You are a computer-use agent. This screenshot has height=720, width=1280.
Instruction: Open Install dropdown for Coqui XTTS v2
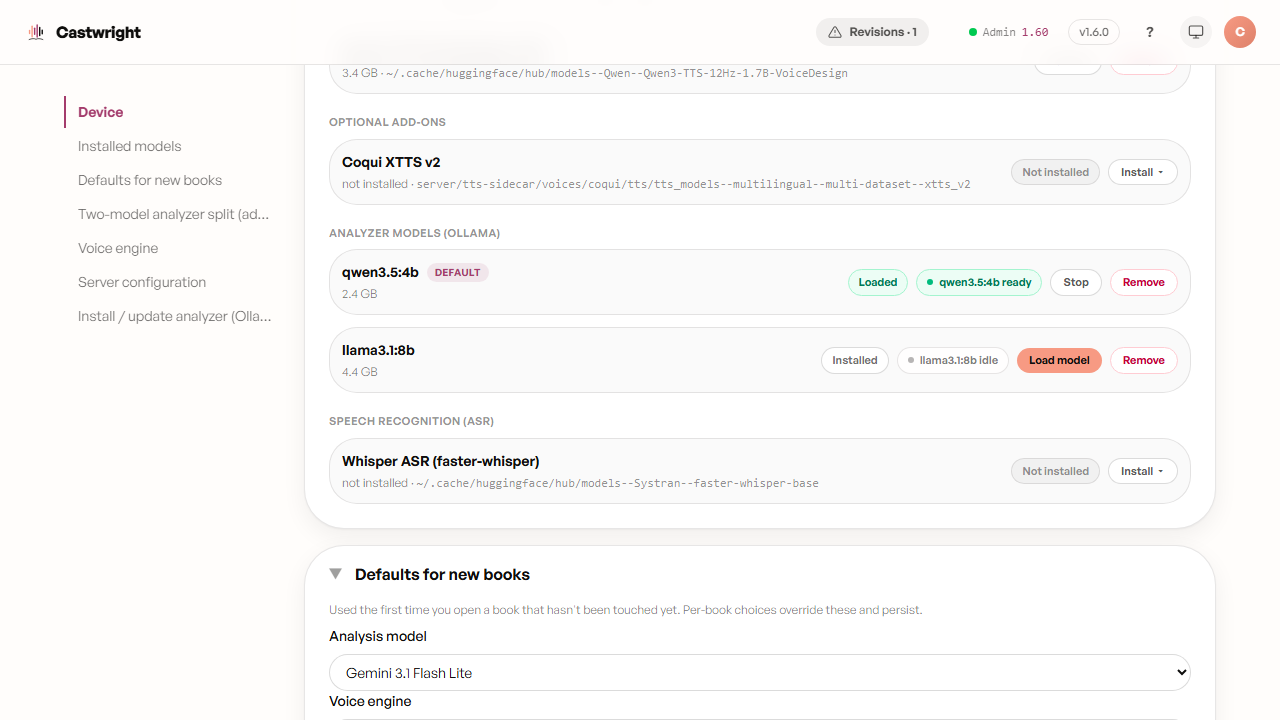(1142, 172)
